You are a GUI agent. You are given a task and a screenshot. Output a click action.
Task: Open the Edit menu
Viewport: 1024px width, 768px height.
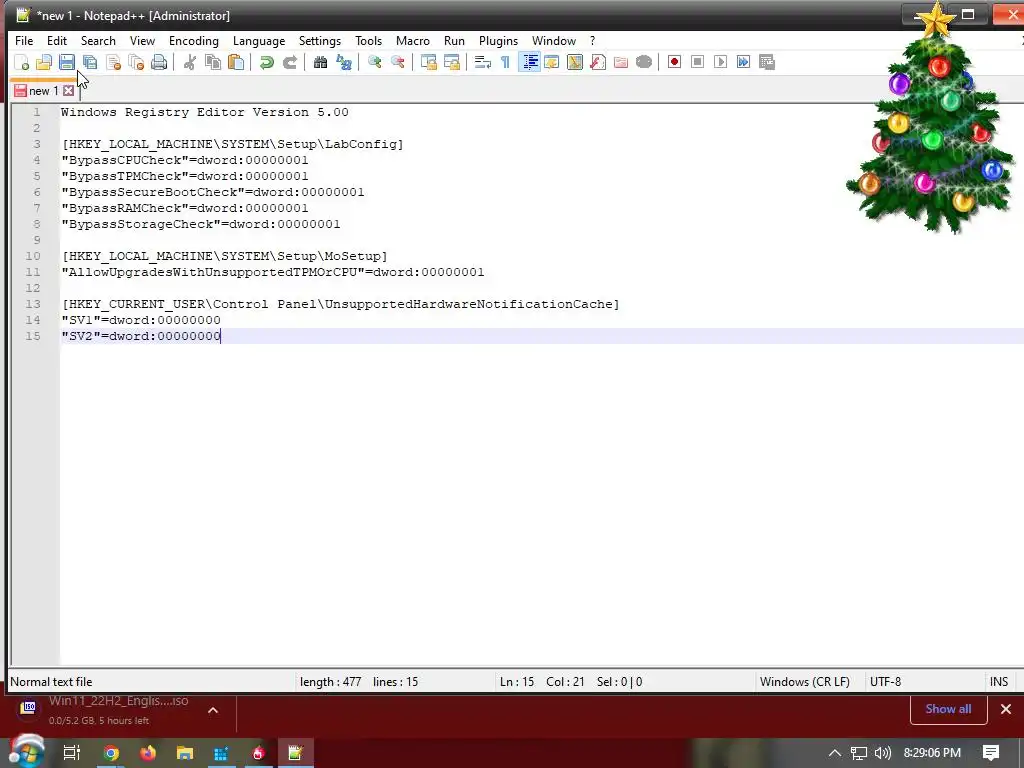point(57,40)
